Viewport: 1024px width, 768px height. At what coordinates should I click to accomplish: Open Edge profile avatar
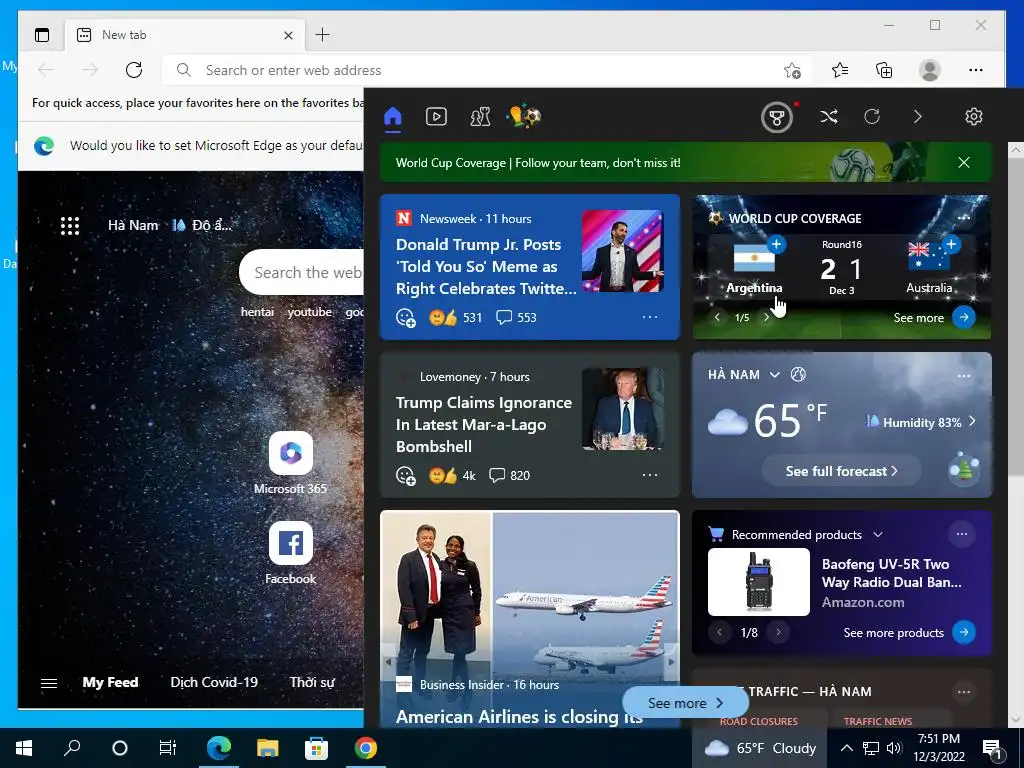pos(929,70)
